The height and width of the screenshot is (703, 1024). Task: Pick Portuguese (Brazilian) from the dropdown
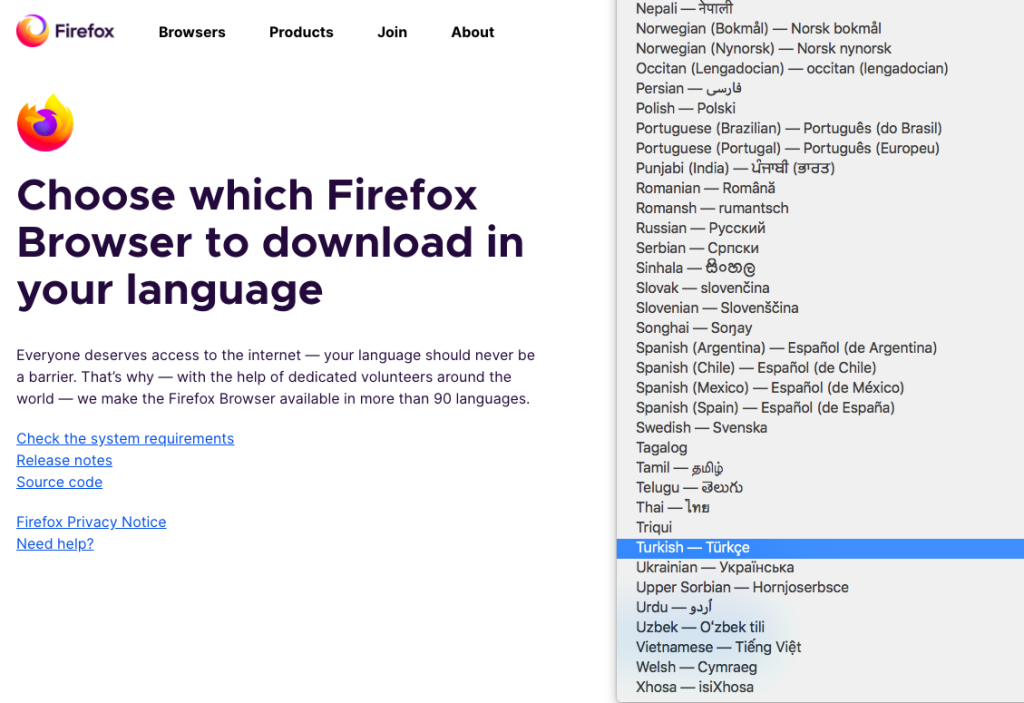tap(788, 128)
